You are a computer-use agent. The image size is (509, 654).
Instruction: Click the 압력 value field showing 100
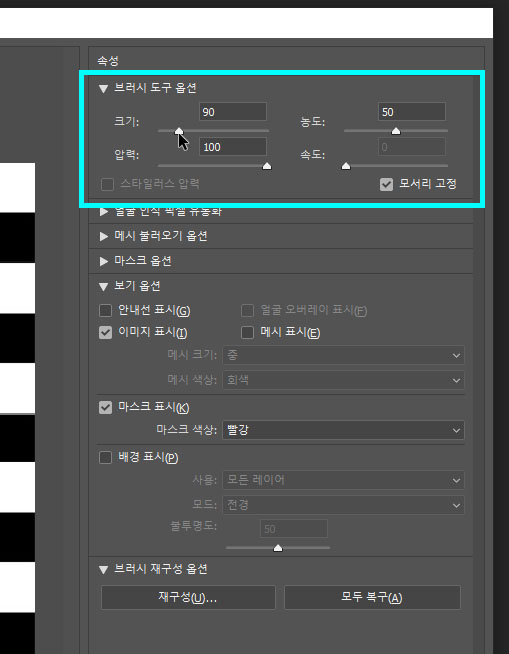(x=232, y=147)
